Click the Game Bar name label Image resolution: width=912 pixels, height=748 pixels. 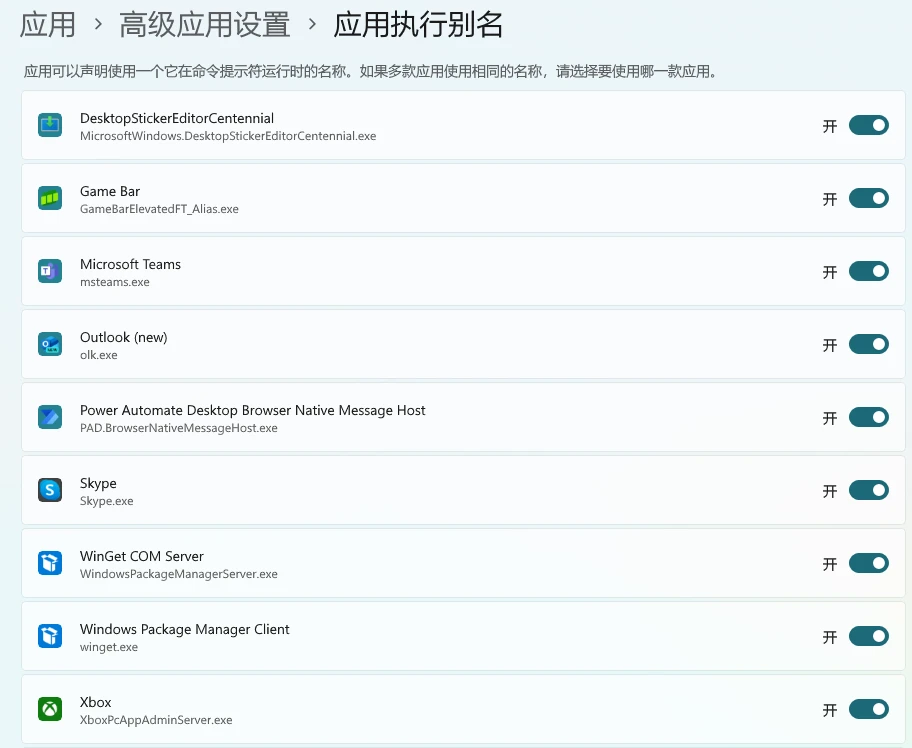click(x=110, y=191)
